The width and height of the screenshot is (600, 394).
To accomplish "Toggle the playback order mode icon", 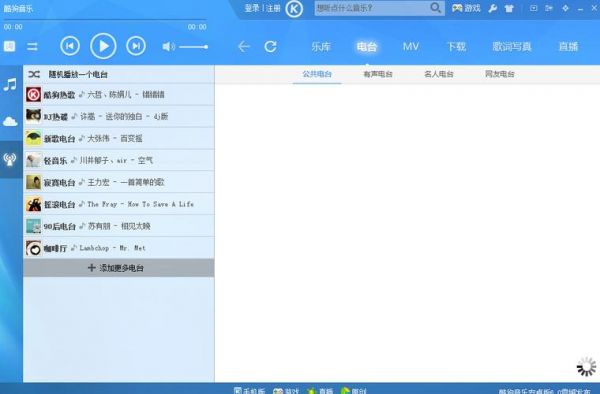I will (32, 47).
